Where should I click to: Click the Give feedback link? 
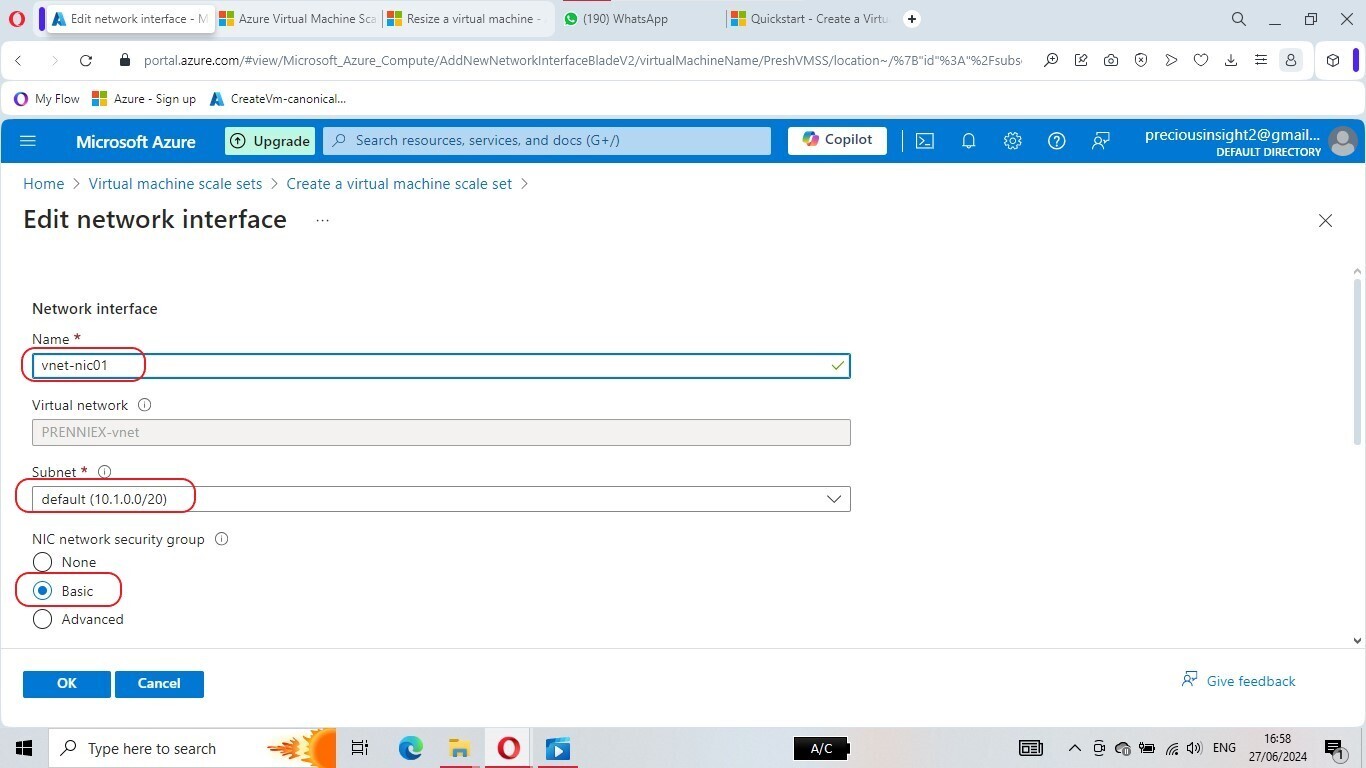(x=1238, y=681)
